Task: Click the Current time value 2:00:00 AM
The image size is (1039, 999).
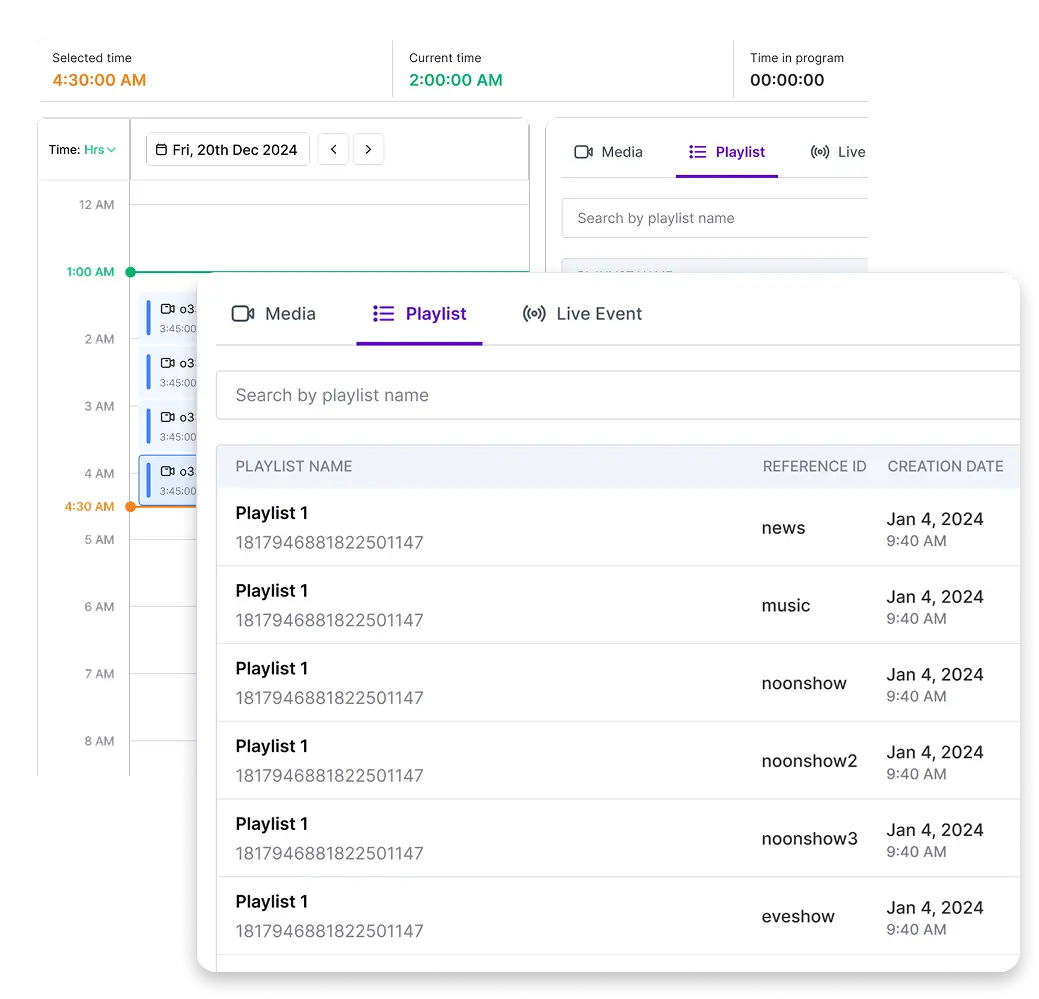Action: 456,80
